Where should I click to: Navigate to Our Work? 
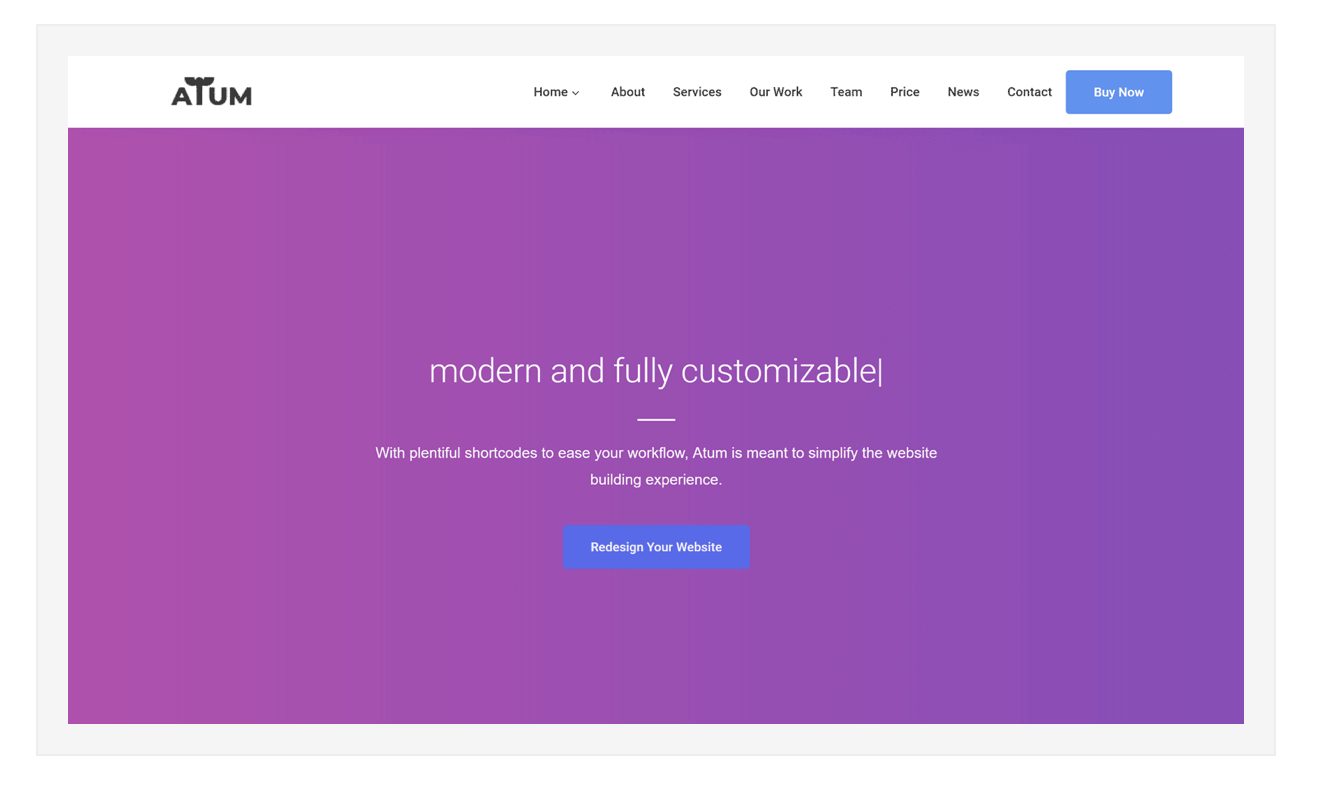point(776,92)
